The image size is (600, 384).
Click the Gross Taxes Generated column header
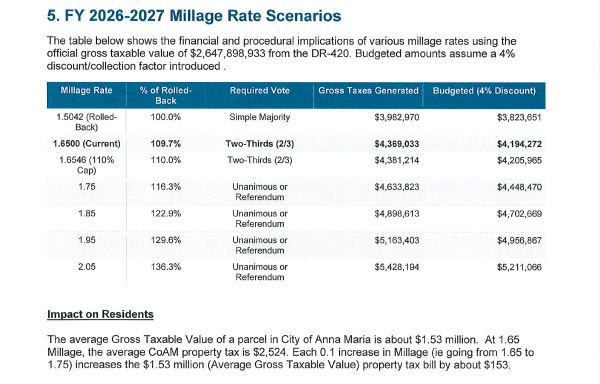[x=368, y=91]
